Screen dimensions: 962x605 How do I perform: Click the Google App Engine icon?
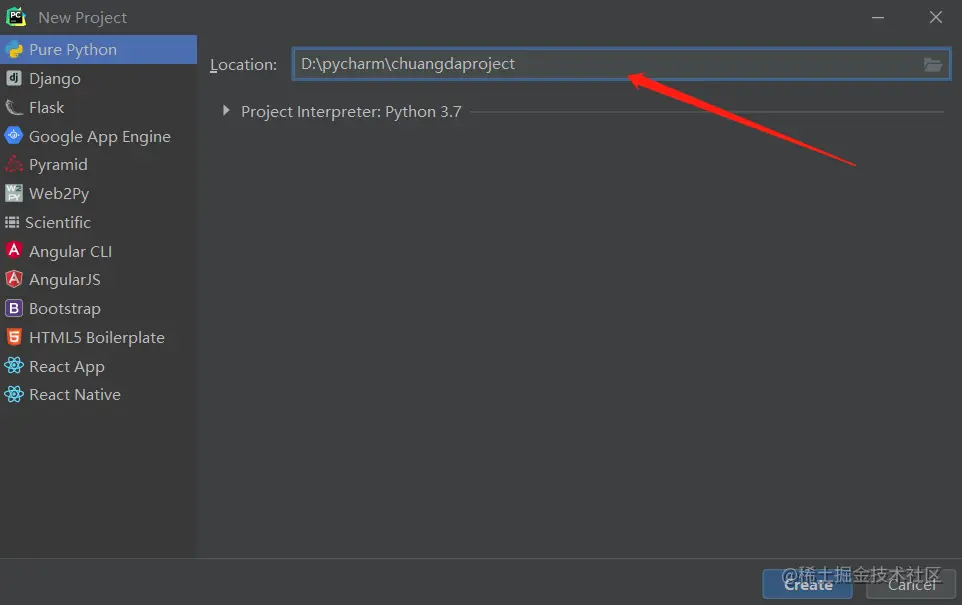14,136
